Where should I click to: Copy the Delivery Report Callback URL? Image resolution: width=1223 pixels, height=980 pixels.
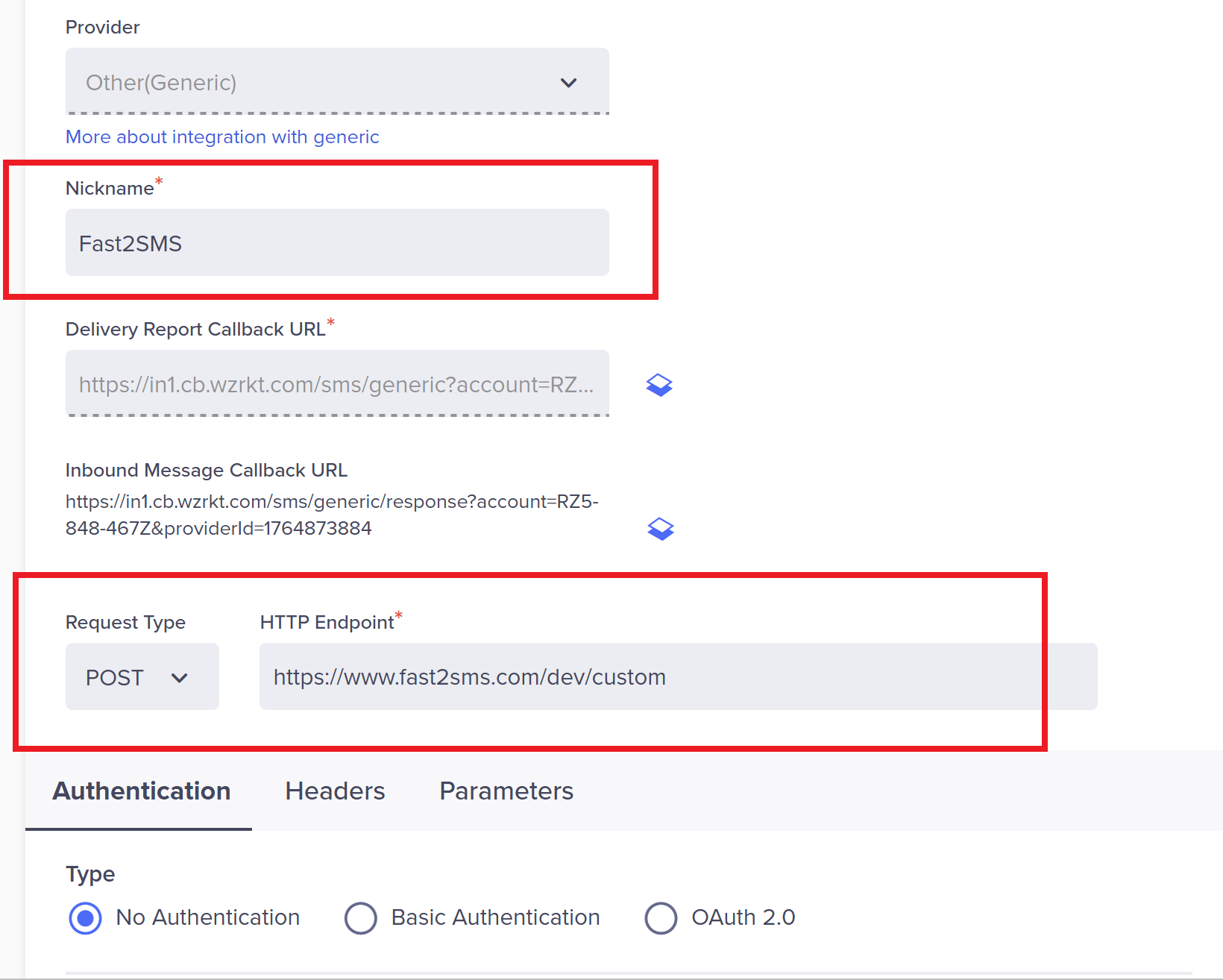[x=659, y=385]
